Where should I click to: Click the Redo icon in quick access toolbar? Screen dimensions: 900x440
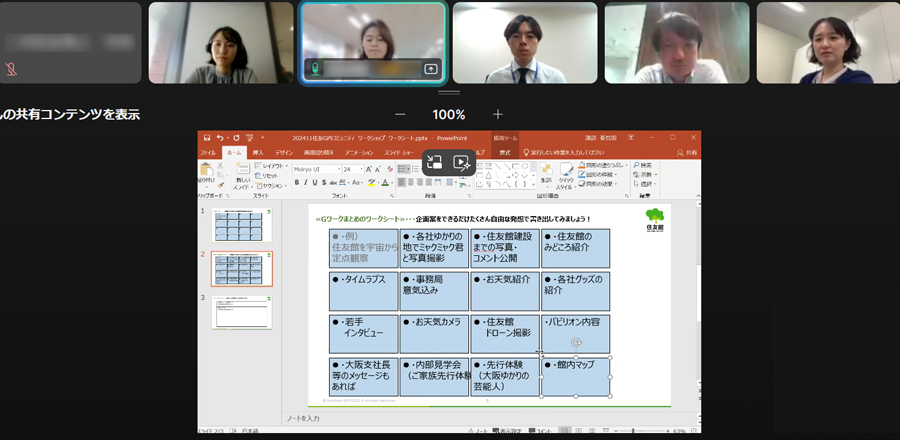(236, 138)
